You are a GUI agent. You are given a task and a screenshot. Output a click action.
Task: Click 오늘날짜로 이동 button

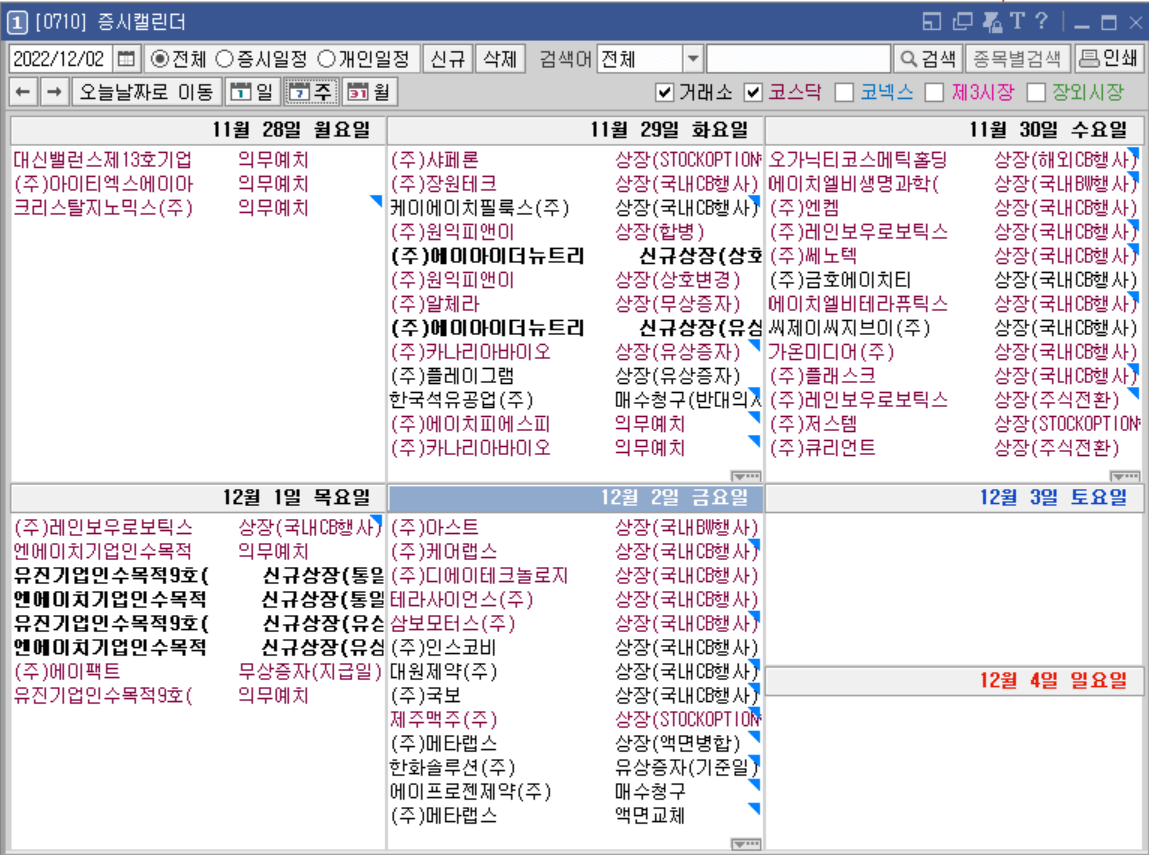click(x=146, y=92)
